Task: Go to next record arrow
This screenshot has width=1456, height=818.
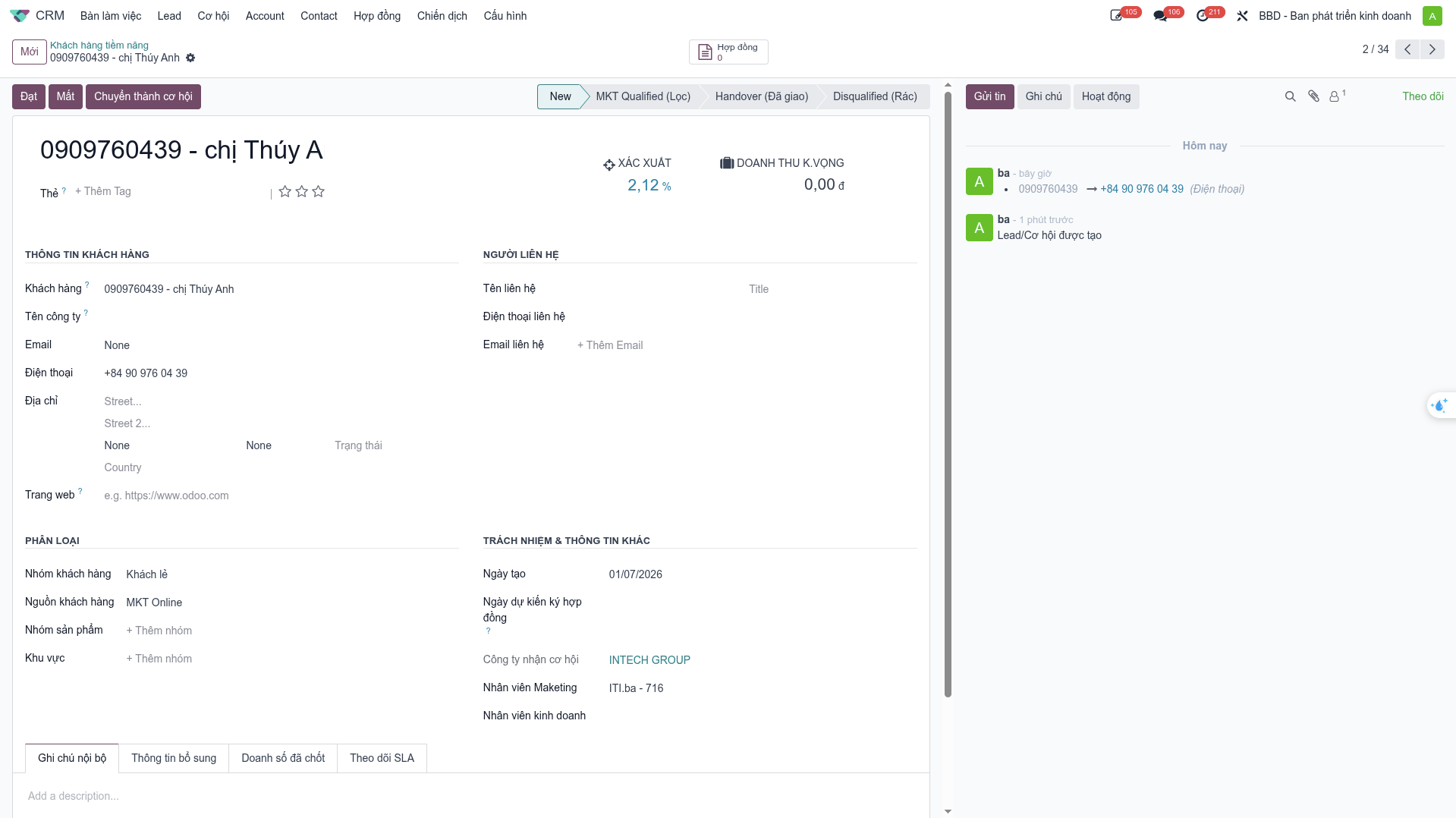Action: click(1432, 49)
